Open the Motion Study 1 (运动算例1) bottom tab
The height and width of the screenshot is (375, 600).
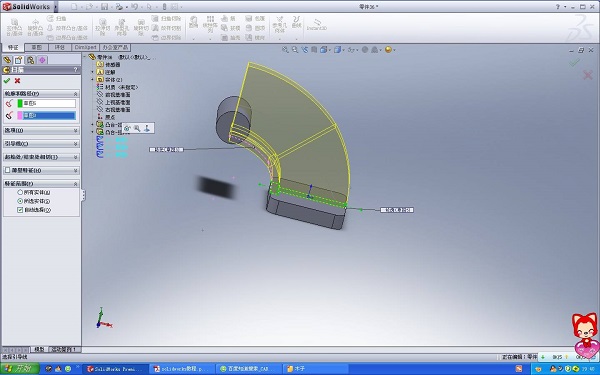(x=65, y=349)
